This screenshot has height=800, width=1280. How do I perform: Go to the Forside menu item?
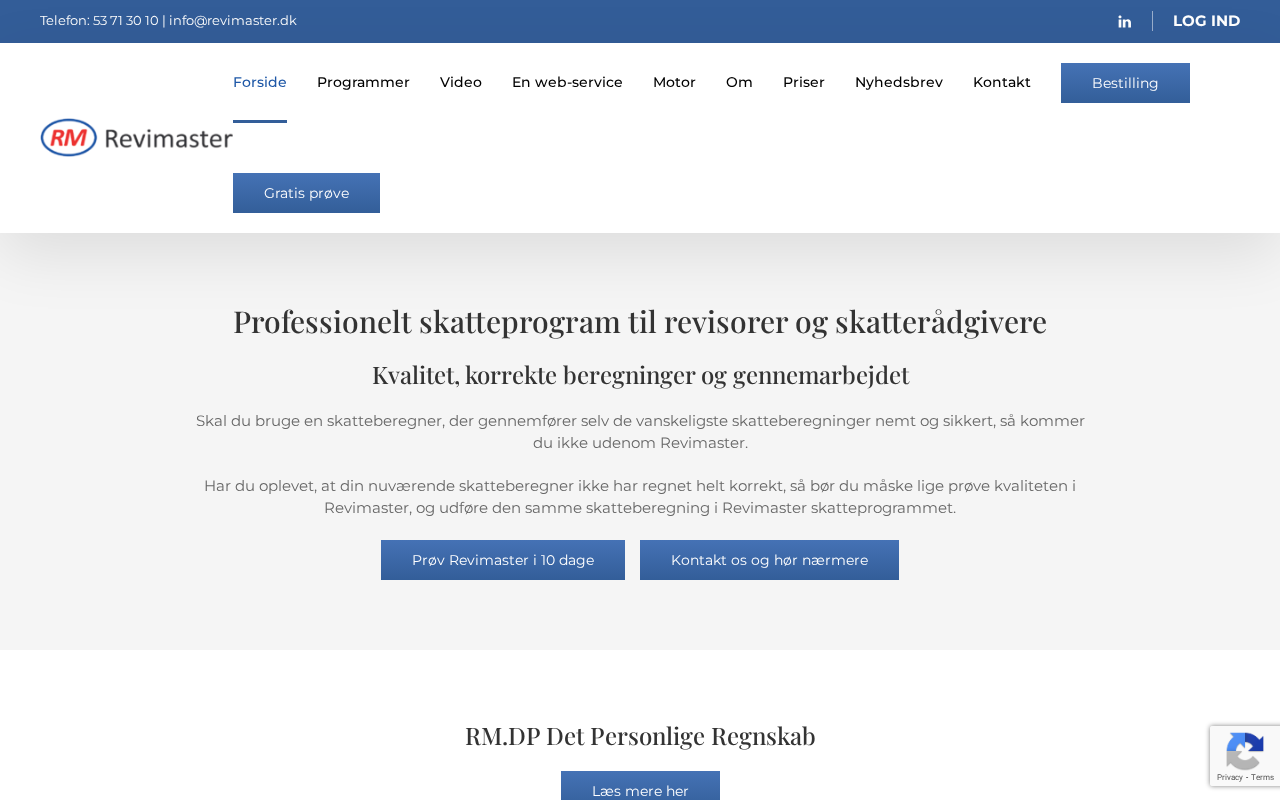pyautogui.click(x=260, y=82)
